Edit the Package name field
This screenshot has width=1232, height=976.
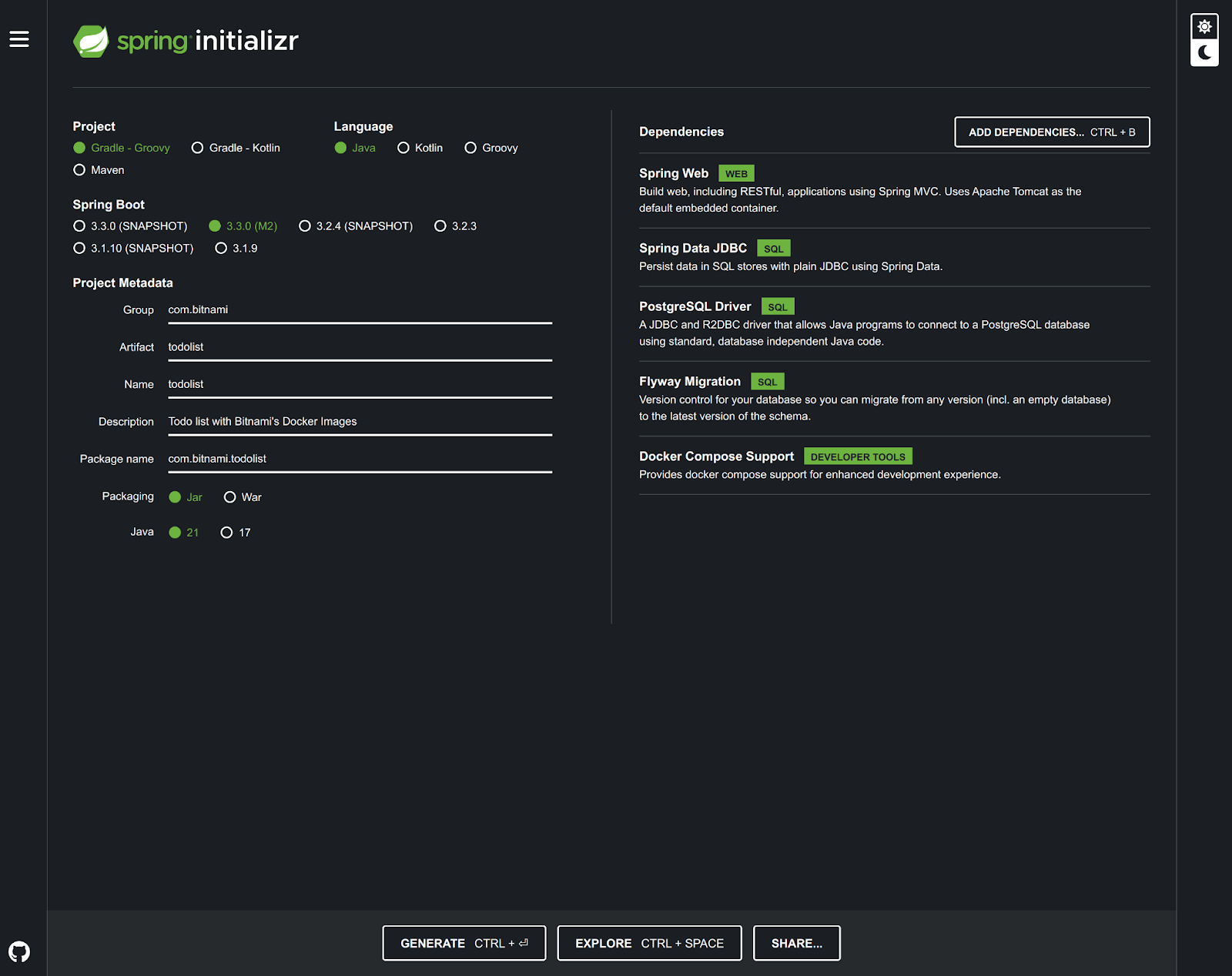point(360,459)
